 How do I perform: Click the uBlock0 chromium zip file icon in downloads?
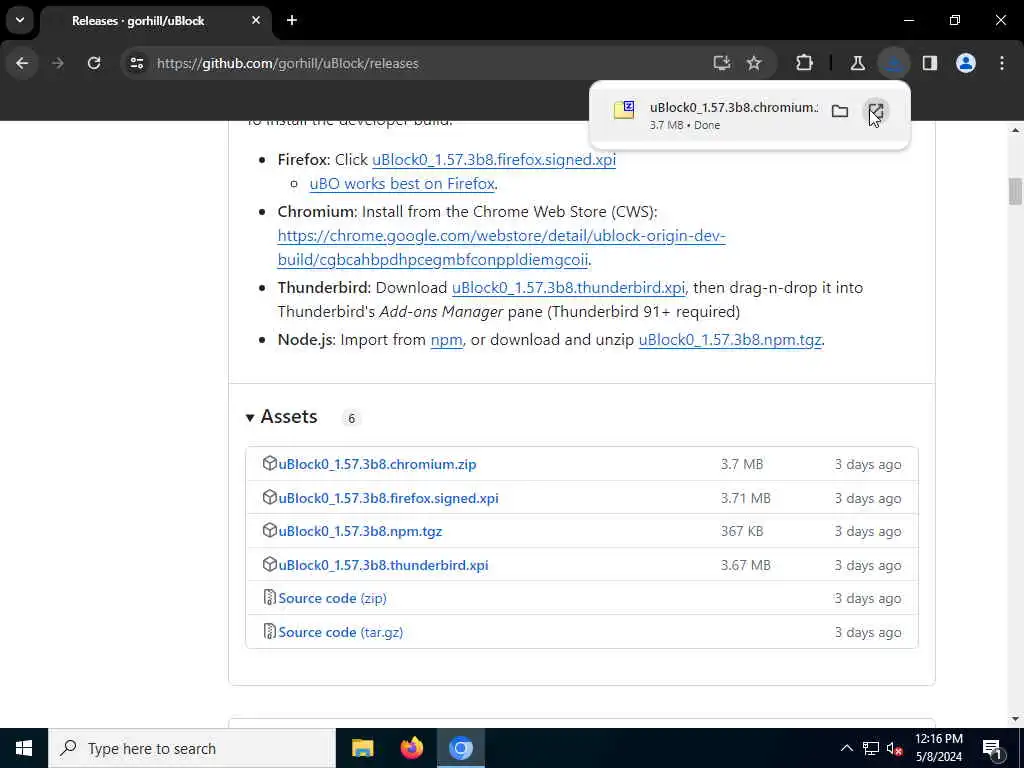pyautogui.click(x=624, y=110)
